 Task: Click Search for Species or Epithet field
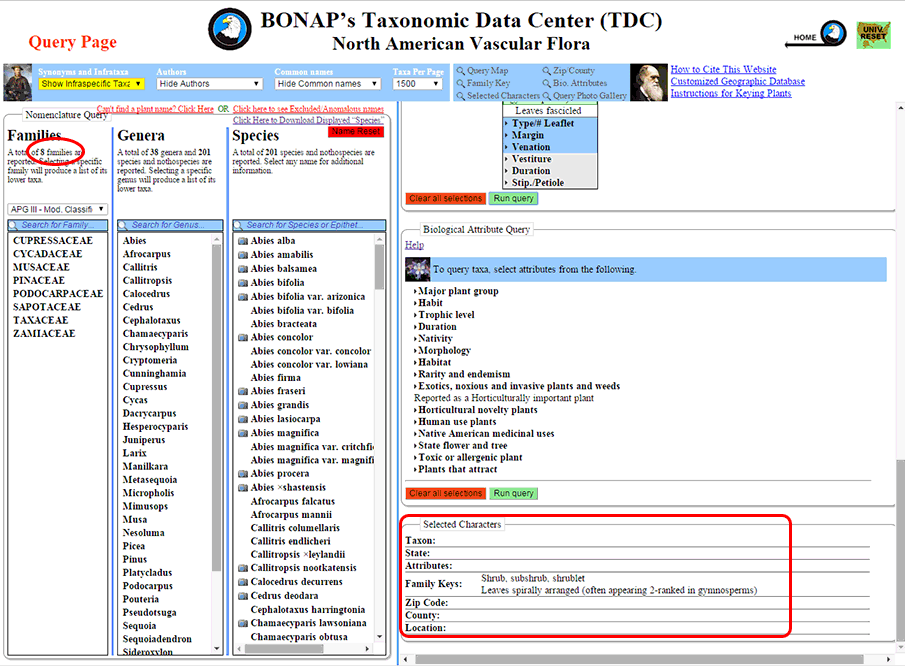(309, 225)
